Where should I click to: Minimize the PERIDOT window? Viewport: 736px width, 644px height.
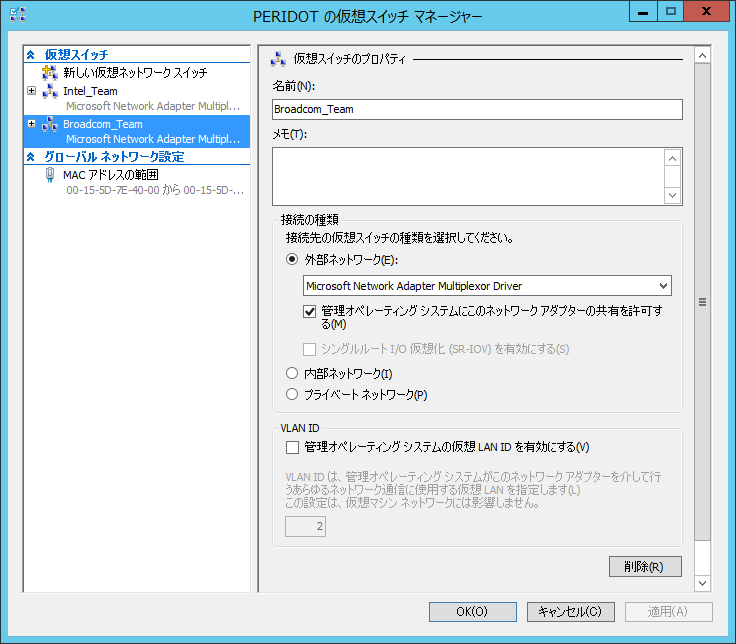coord(643,11)
